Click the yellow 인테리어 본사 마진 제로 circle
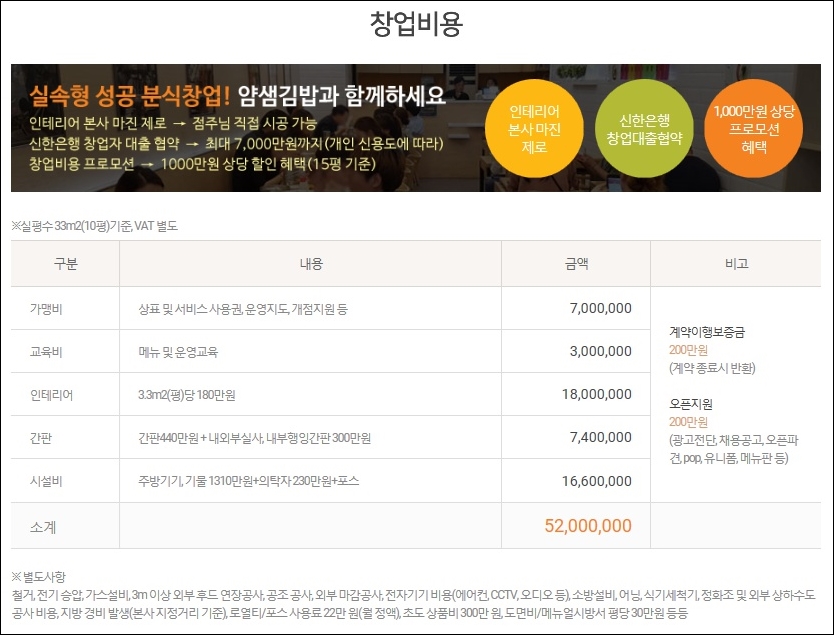This screenshot has width=834, height=635. click(x=534, y=128)
